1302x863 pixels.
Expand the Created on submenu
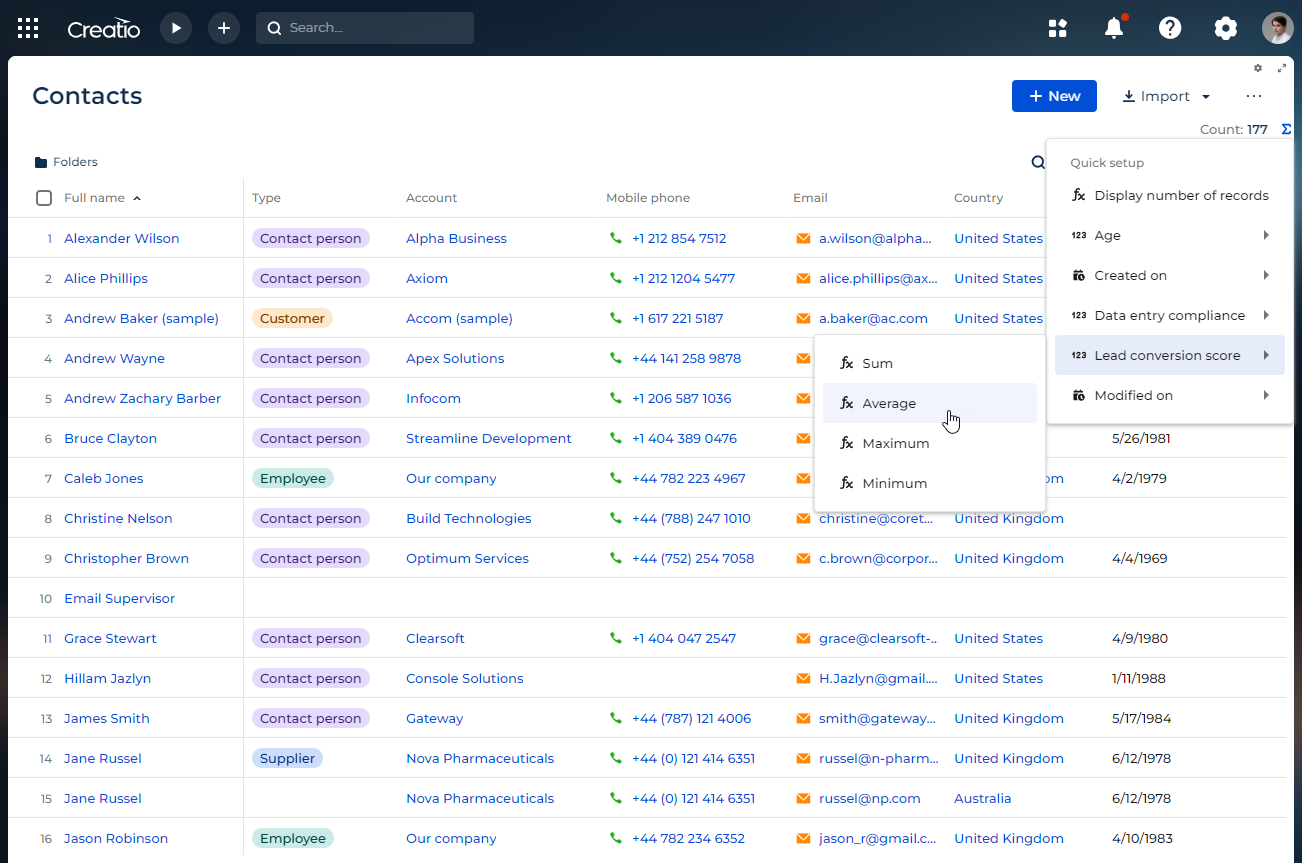1170,275
